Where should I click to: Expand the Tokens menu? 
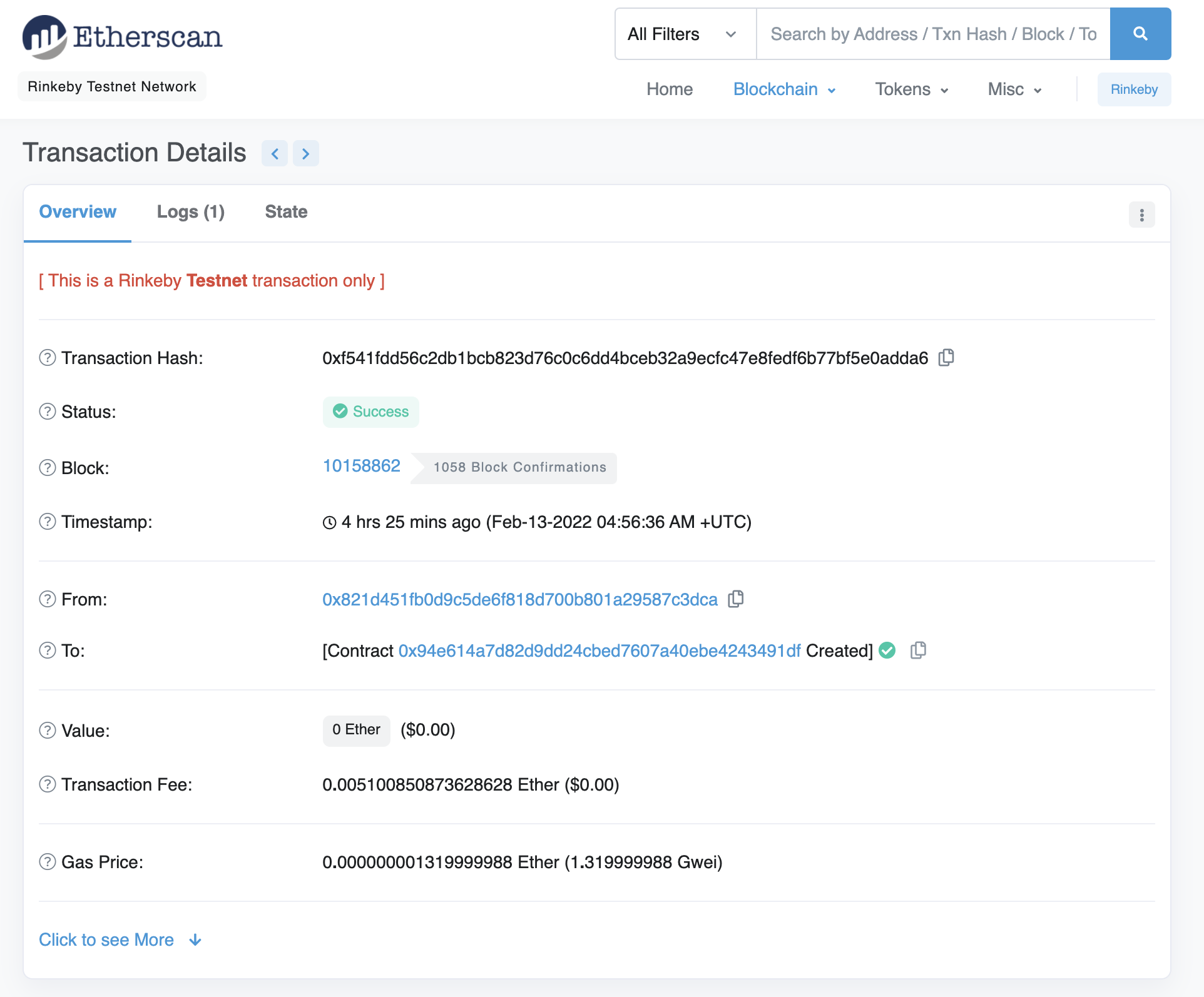[x=911, y=89]
